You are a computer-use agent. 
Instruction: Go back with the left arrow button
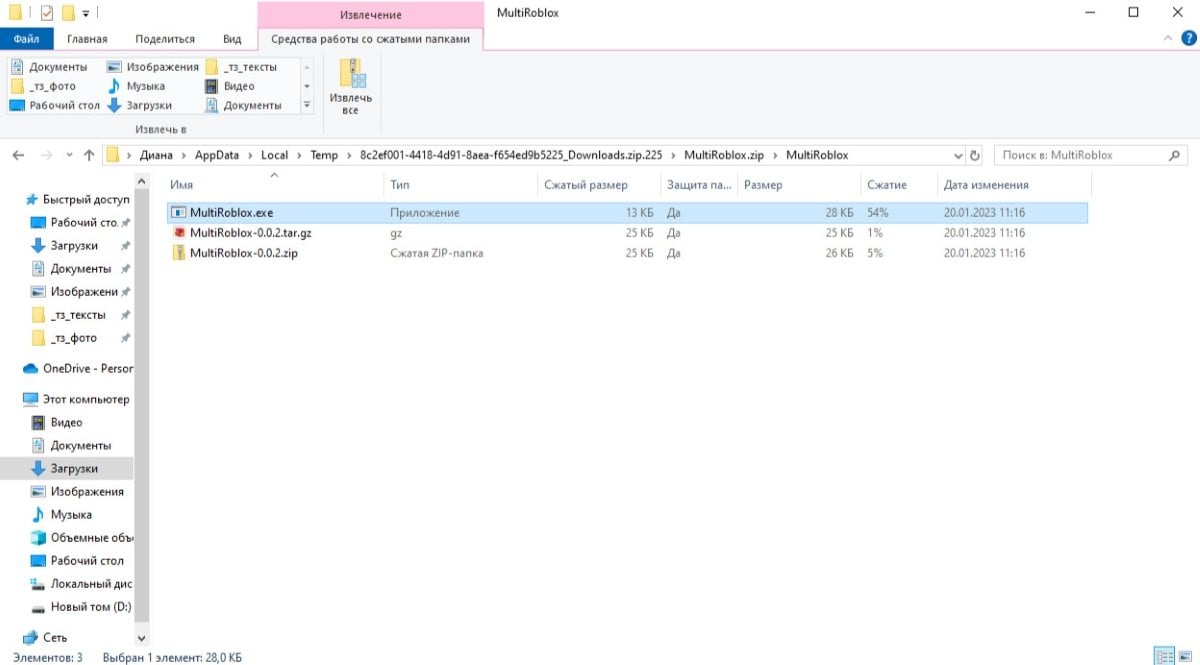[19, 156]
